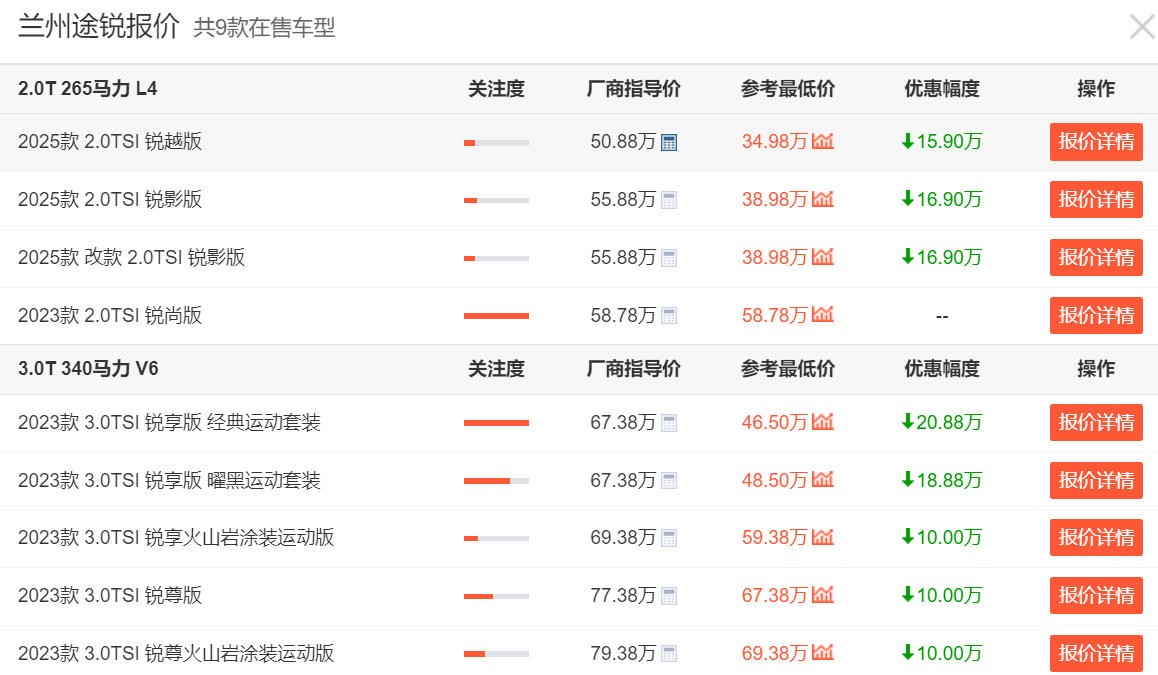Viewport: 1158px width, 675px height.
Task: Click discount amount 20.88万
Action: tap(942, 422)
